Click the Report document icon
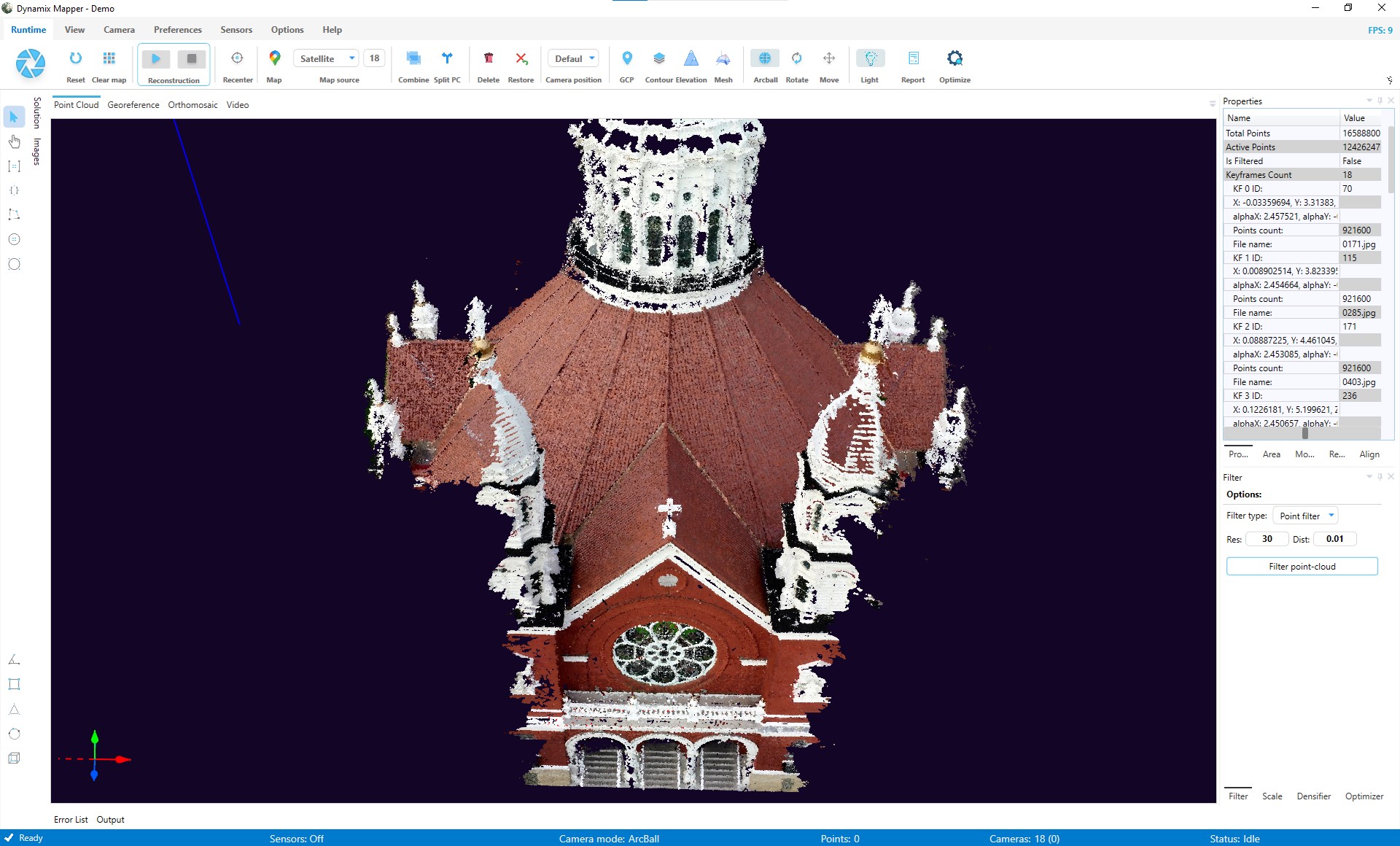Image resolution: width=1400 pixels, height=846 pixels. point(913,59)
